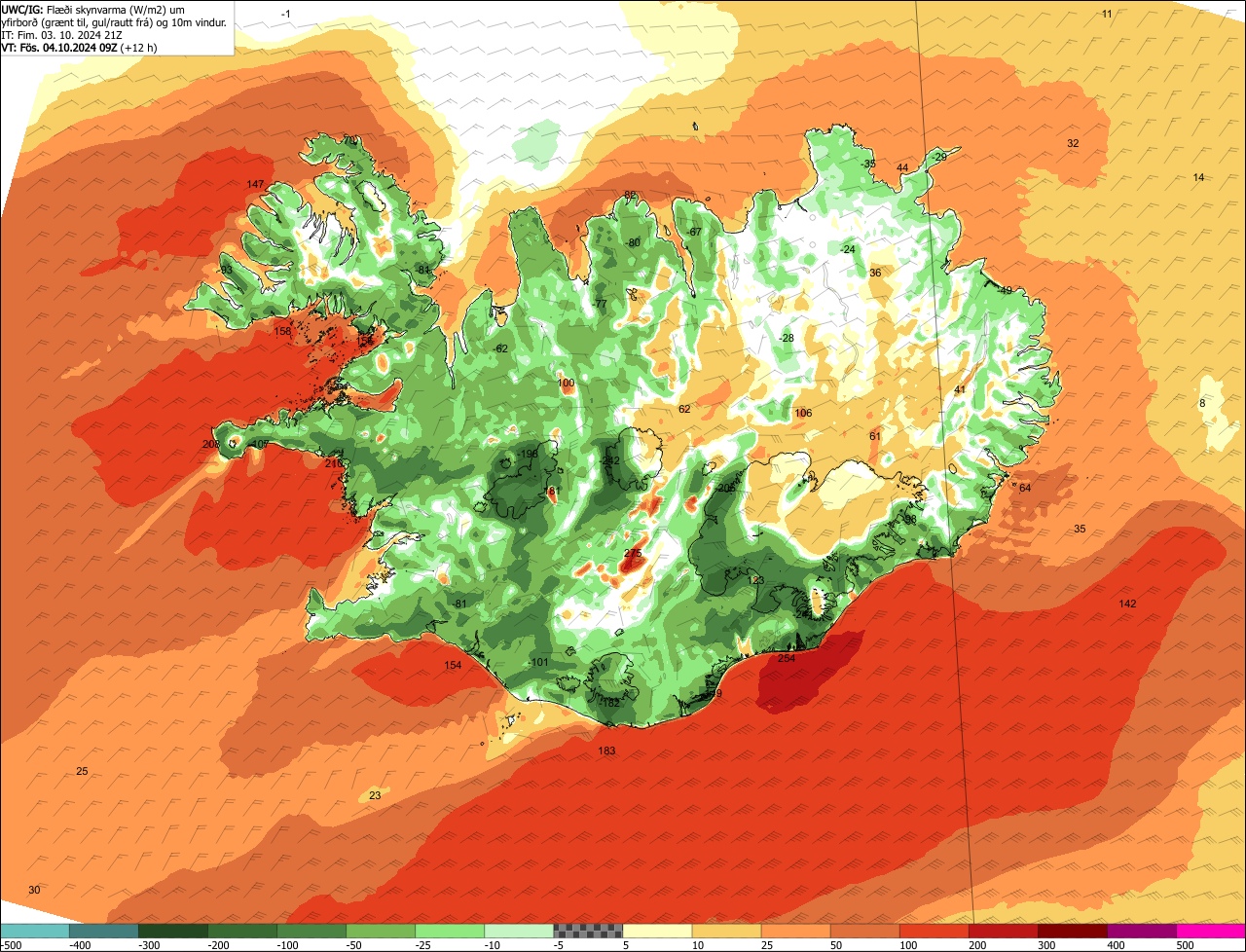Click the value 106 on the map
Image resolution: width=1246 pixels, height=952 pixels.
click(x=803, y=414)
